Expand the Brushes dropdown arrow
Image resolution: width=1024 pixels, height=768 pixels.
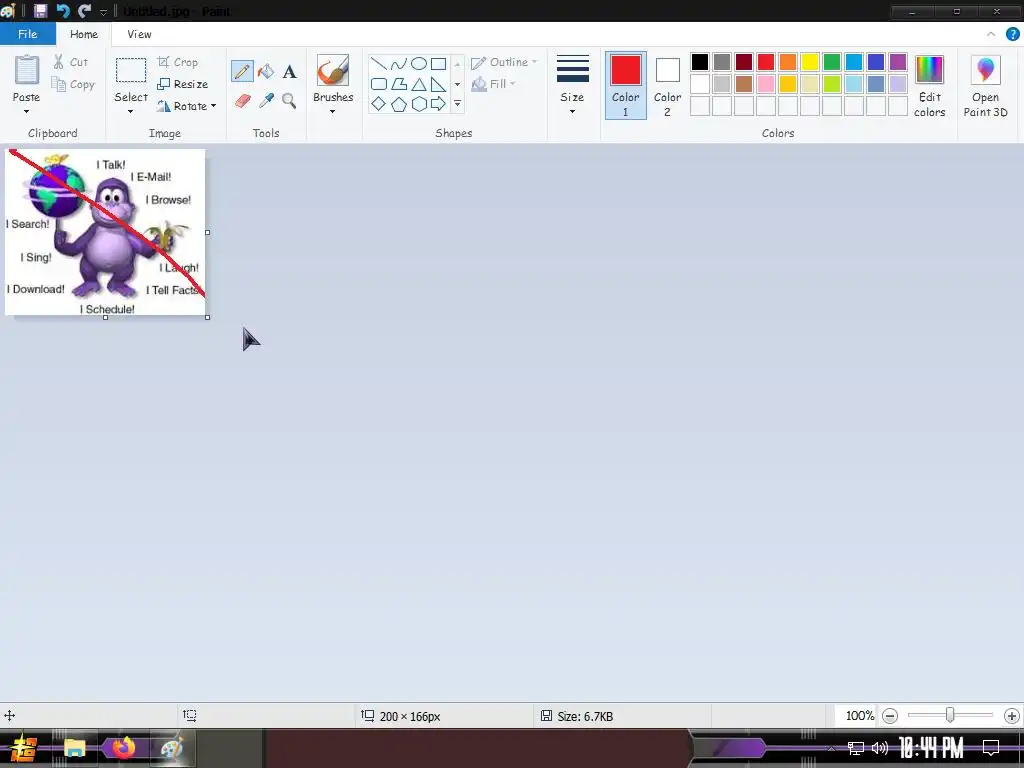click(x=333, y=112)
